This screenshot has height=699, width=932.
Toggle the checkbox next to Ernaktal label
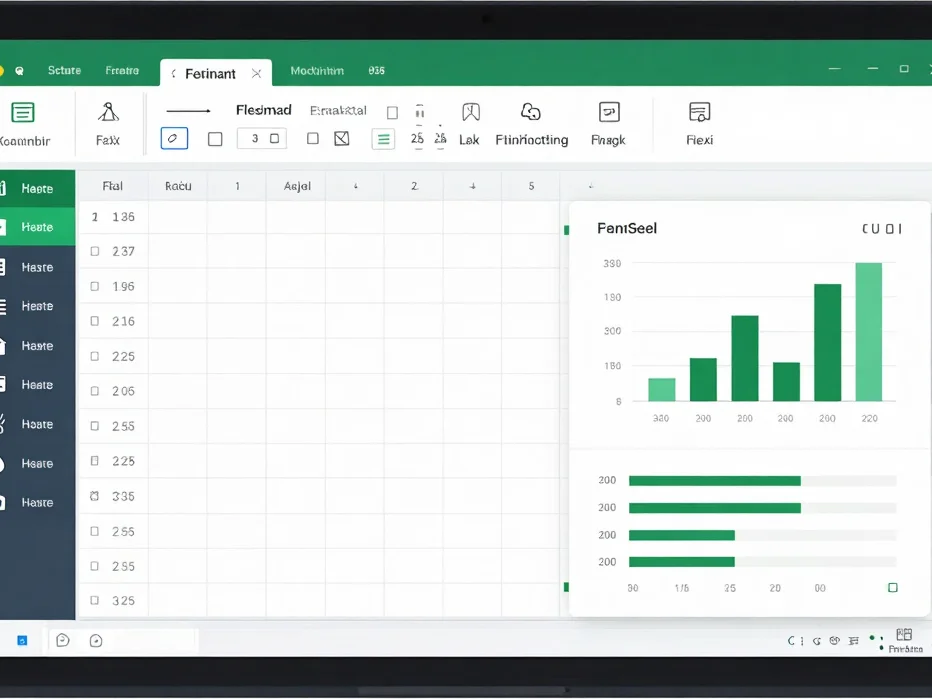pos(392,112)
